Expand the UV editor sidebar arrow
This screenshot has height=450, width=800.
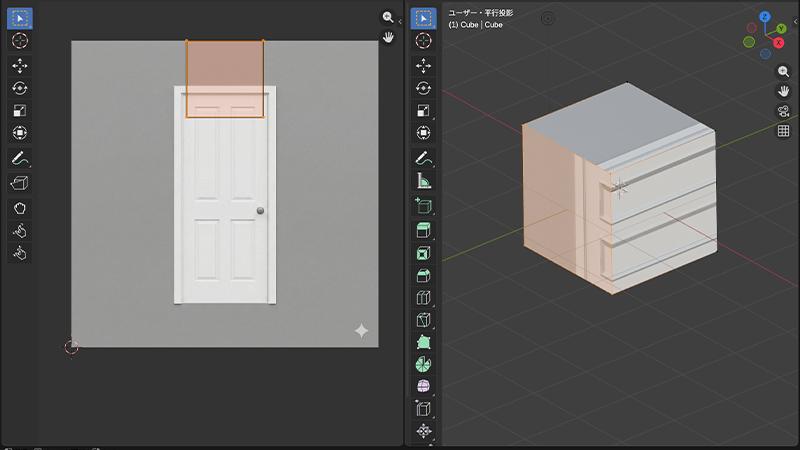pyautogui.click(x=400, y=20)
